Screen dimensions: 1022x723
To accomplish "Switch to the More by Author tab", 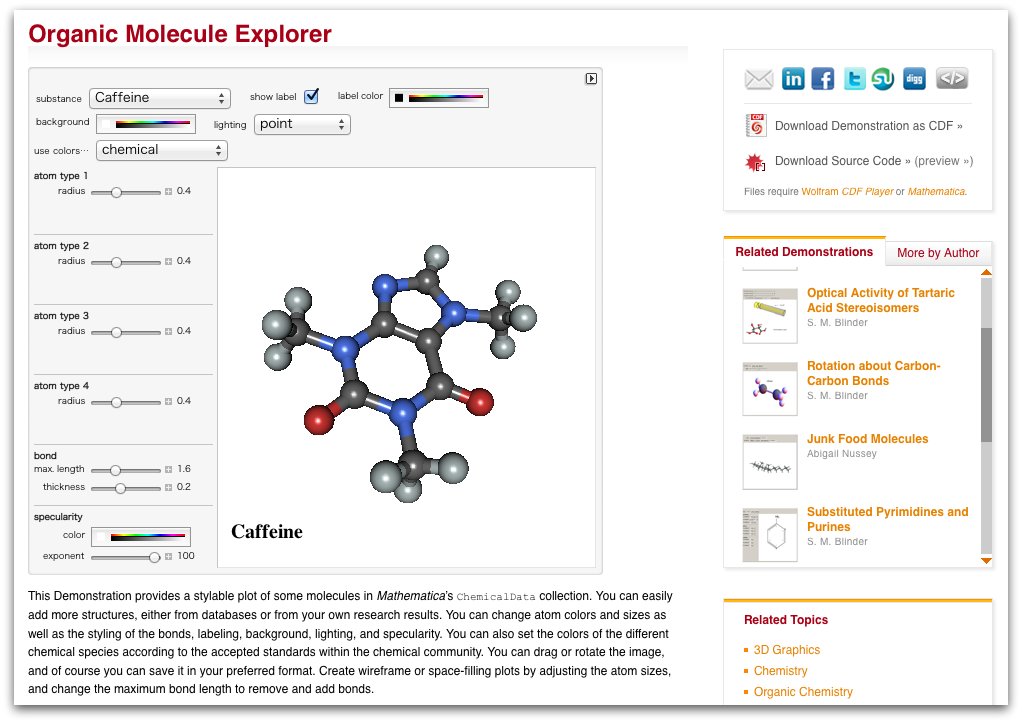I will click(938, 253).
